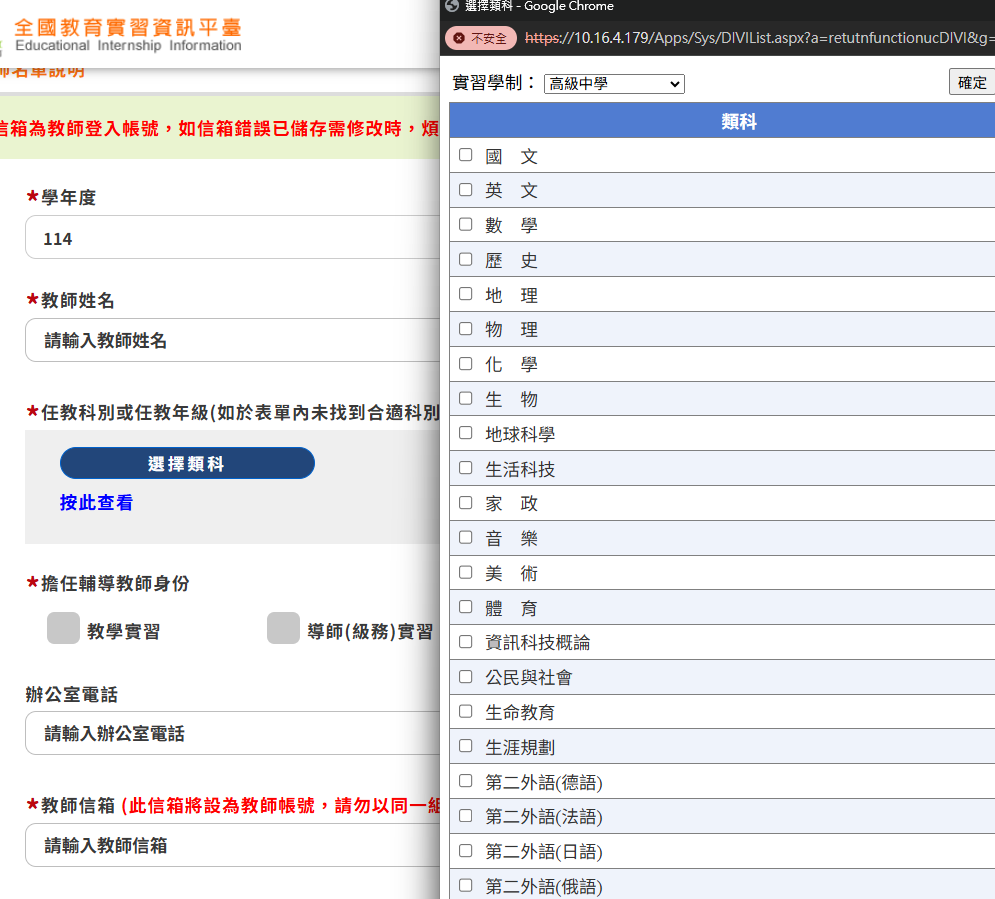The width and height of the screenshot is (995, 899).
Task: Open the 按此查看 link
Action: 96,503
